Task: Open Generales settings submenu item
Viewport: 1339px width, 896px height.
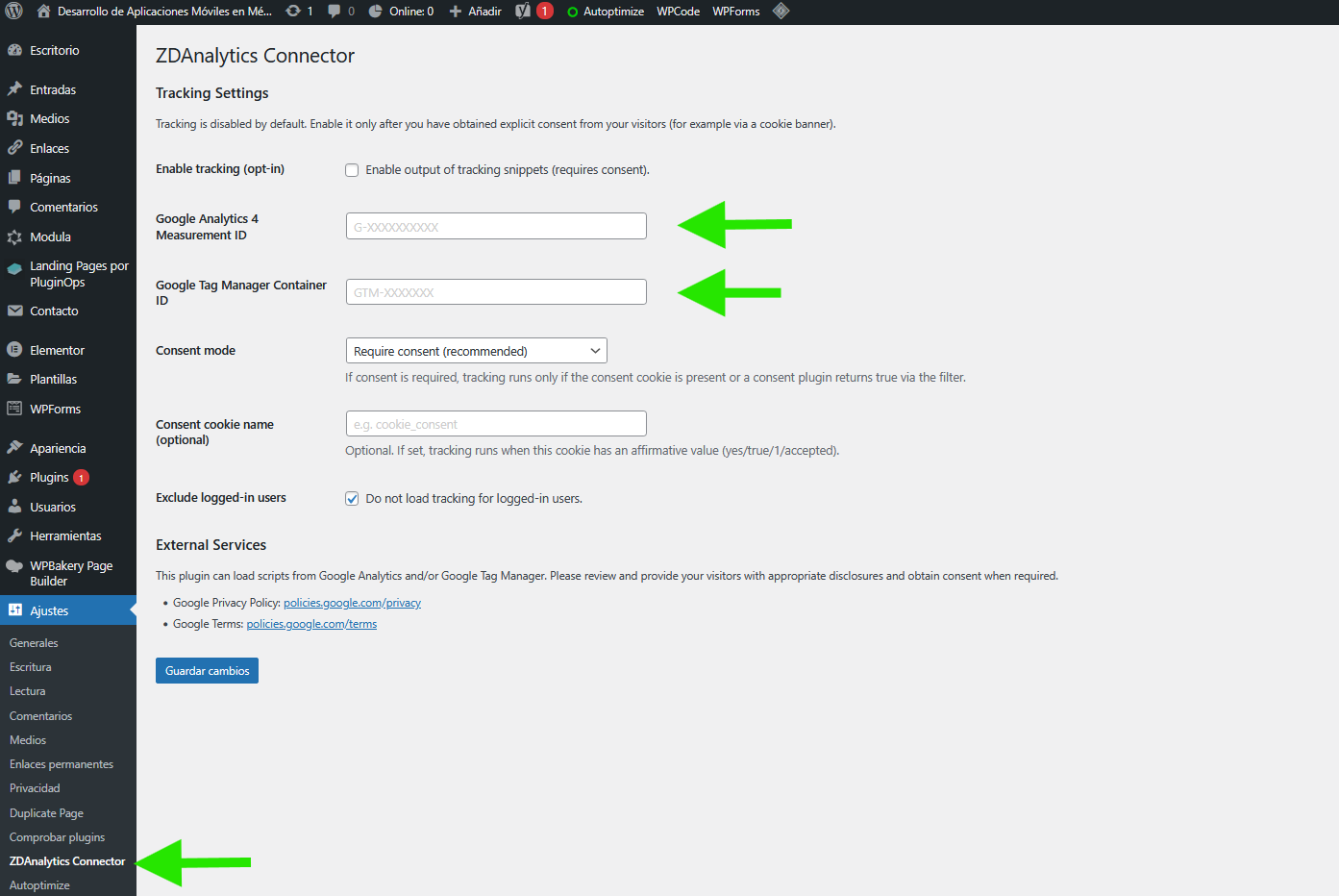Action: pyautogui.click(x=34, y=643)
